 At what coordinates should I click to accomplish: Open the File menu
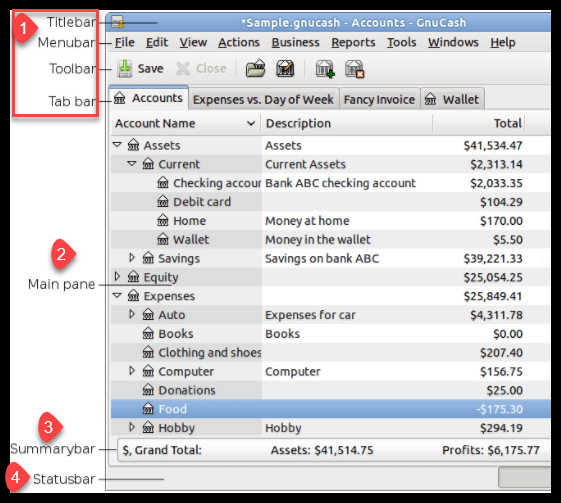pos(125,42)
